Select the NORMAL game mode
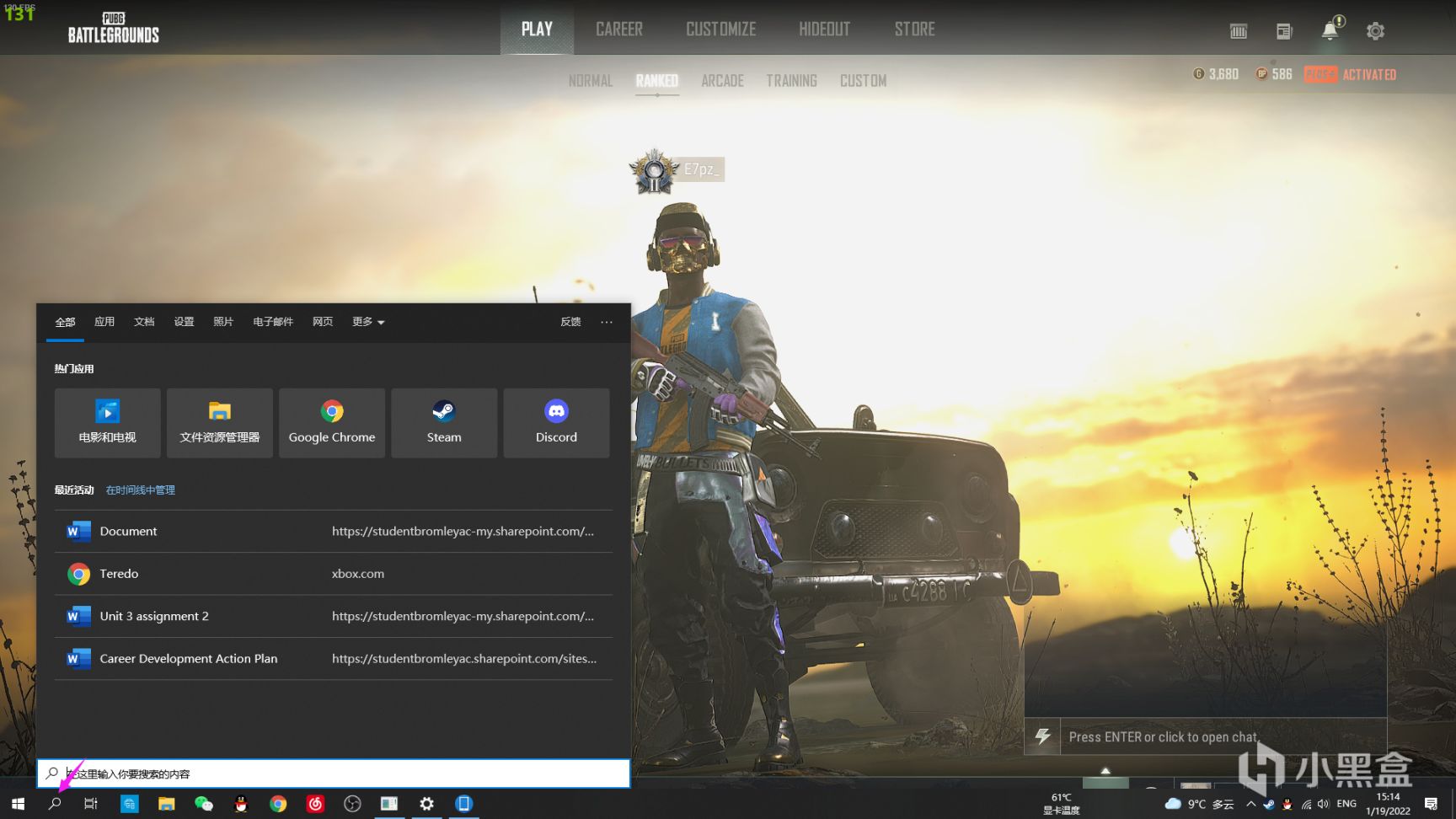This screenshot has width=1456, height=819. point(591,81)
